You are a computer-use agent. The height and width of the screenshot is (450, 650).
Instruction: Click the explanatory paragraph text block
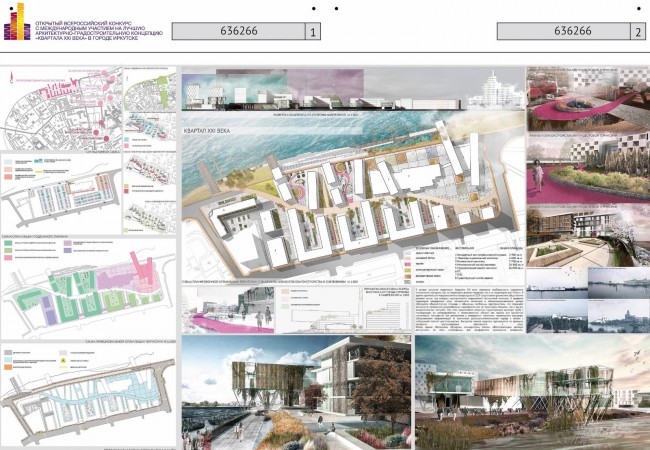pyautogui.click(x=469, y=310)
